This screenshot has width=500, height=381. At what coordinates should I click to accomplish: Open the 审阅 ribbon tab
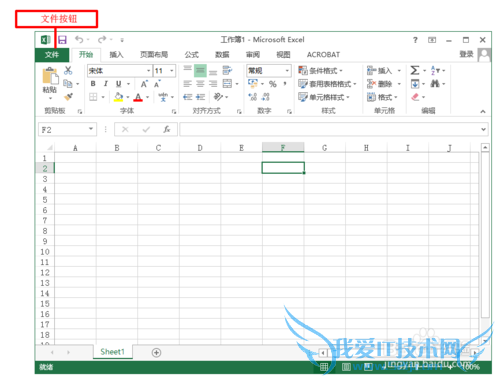(x=253, y=55)
